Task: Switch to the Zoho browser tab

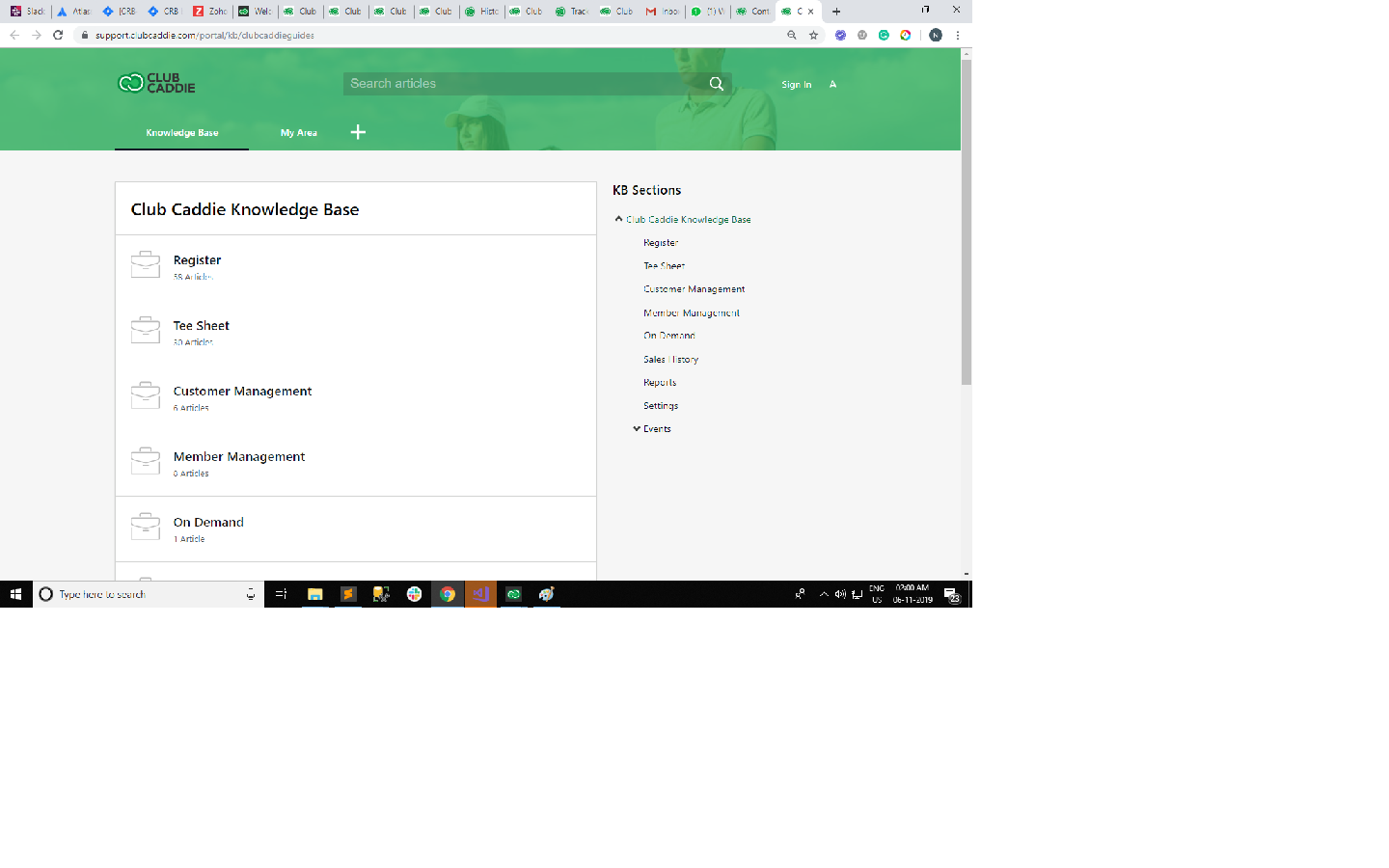Action: [x=210, y=12]
